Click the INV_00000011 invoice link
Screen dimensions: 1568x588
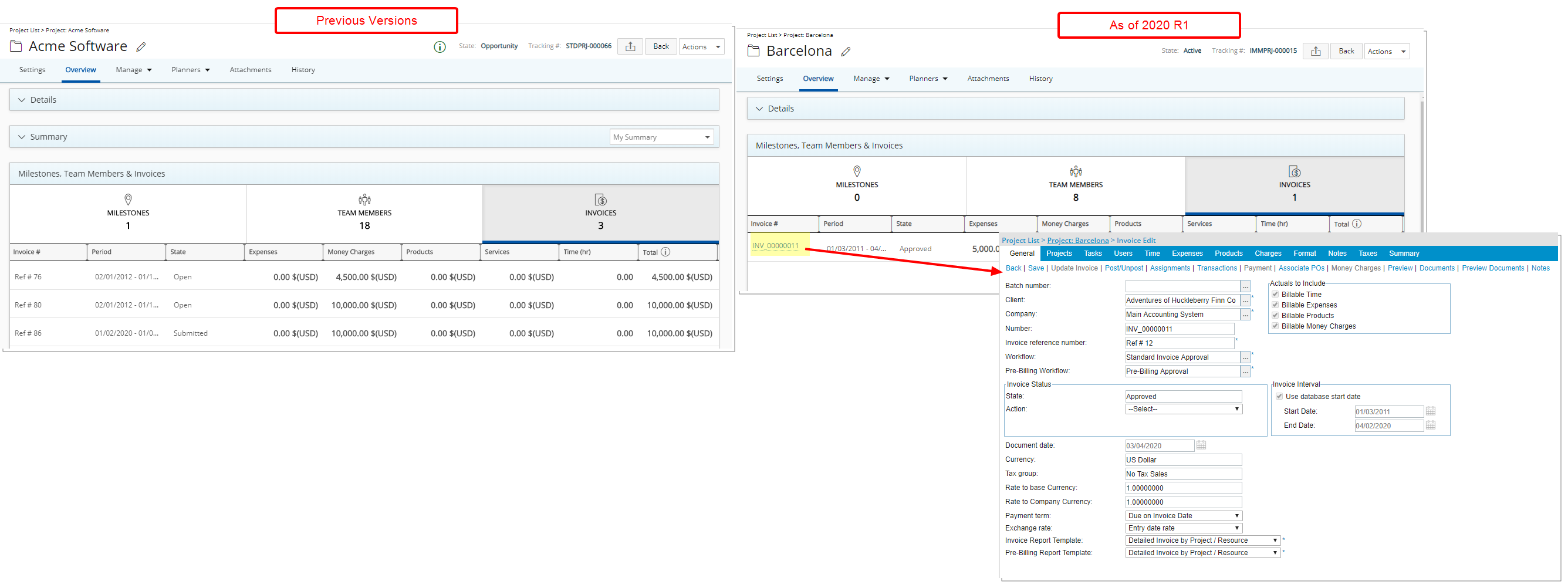point(775,246)
